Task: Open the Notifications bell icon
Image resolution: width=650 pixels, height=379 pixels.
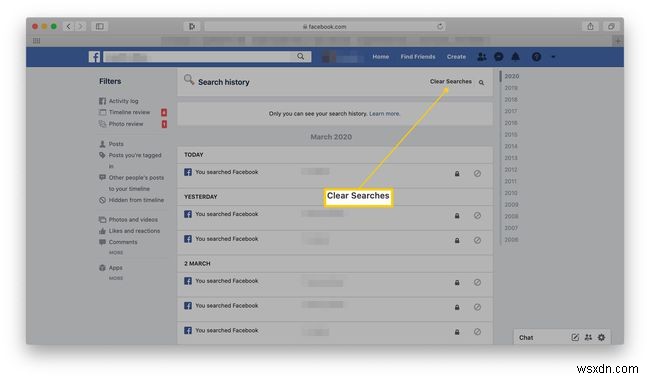Action: pos(515,56)
